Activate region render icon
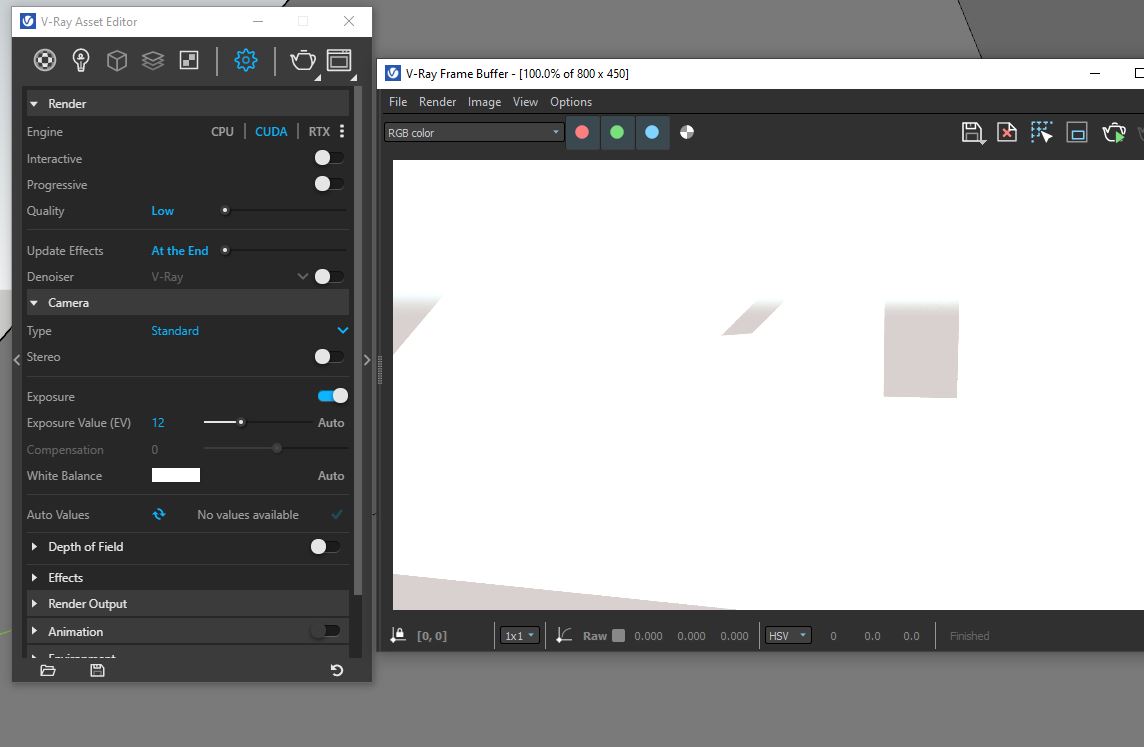Viewport: 1144px width, 747px height. pyautogui.click(x=1077, y=133)
